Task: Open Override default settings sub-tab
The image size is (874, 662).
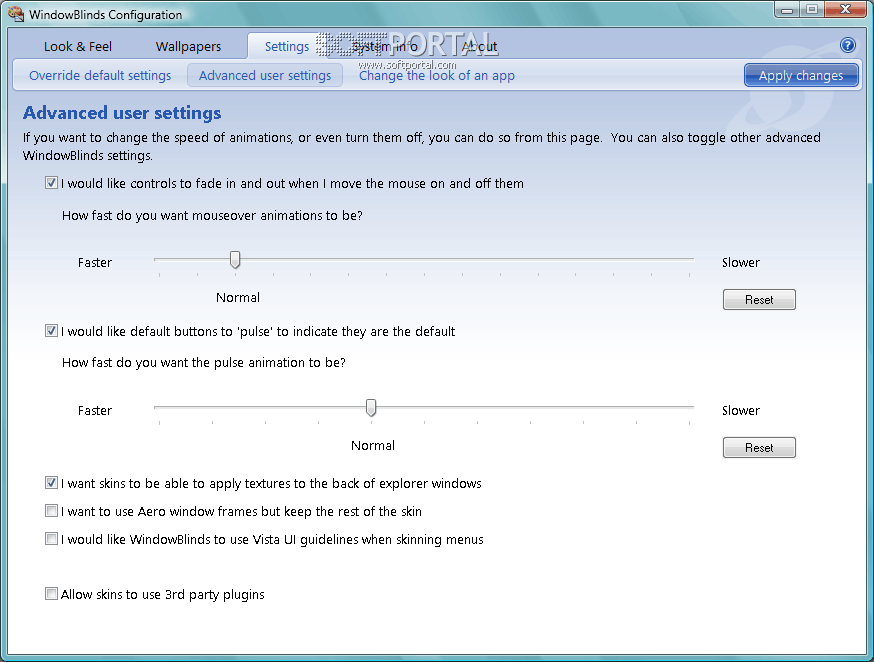Action: (100, 75)
